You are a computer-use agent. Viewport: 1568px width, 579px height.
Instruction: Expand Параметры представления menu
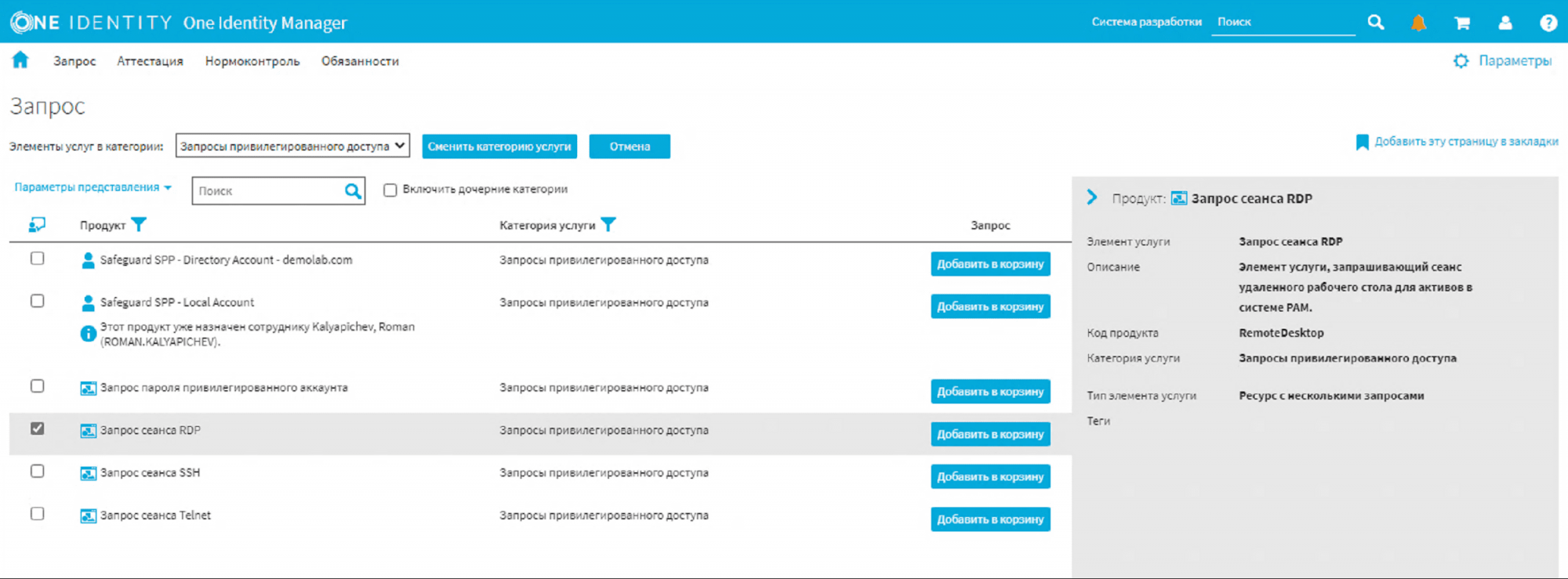[93, 187]
